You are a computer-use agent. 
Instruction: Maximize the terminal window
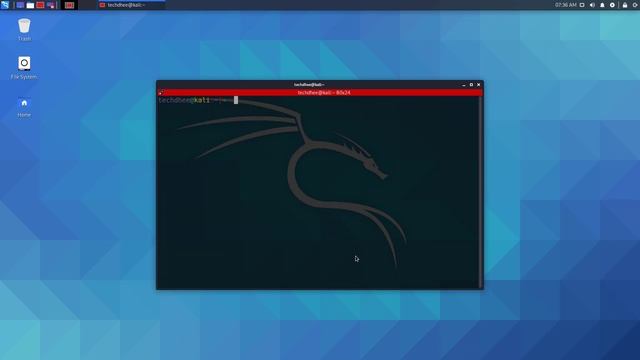click(x=471, y=85)
